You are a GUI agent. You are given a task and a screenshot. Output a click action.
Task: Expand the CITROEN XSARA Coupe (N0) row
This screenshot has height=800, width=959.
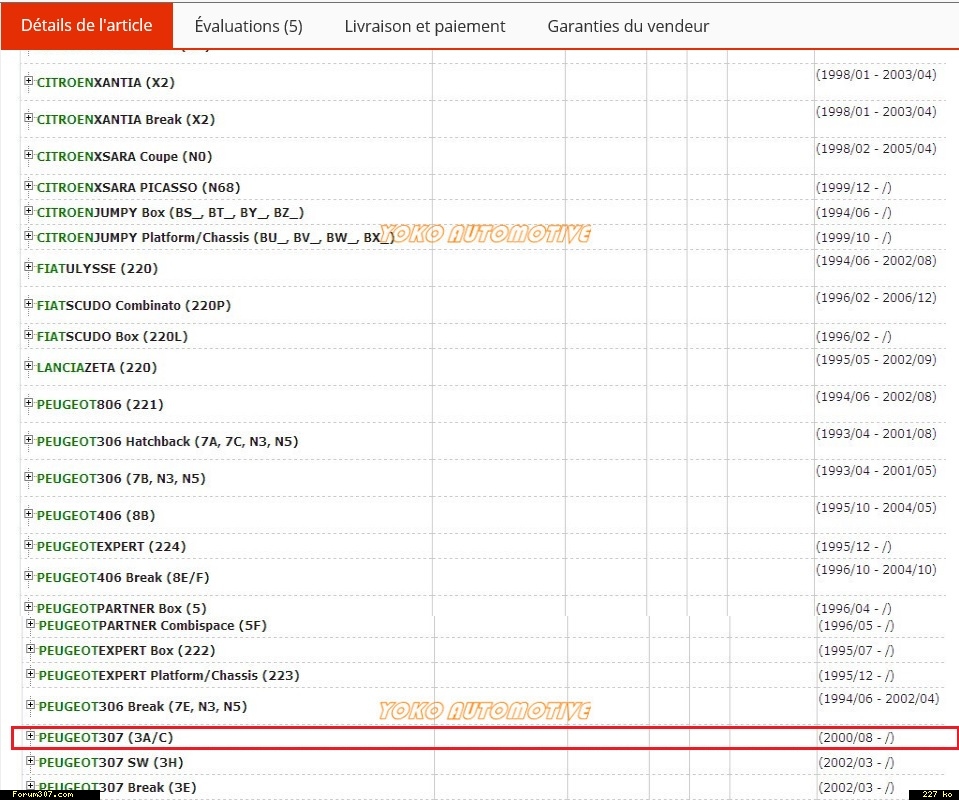29,155
